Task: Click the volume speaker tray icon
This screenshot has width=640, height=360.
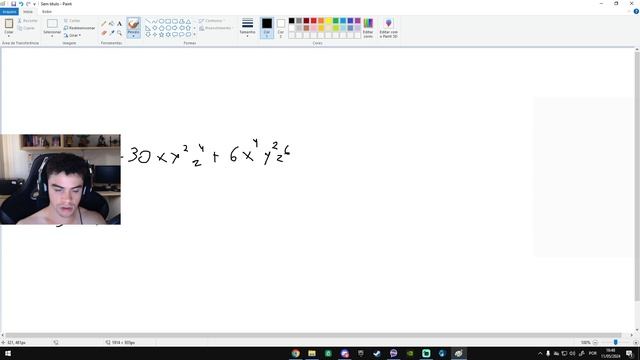Action: [572, 353]
